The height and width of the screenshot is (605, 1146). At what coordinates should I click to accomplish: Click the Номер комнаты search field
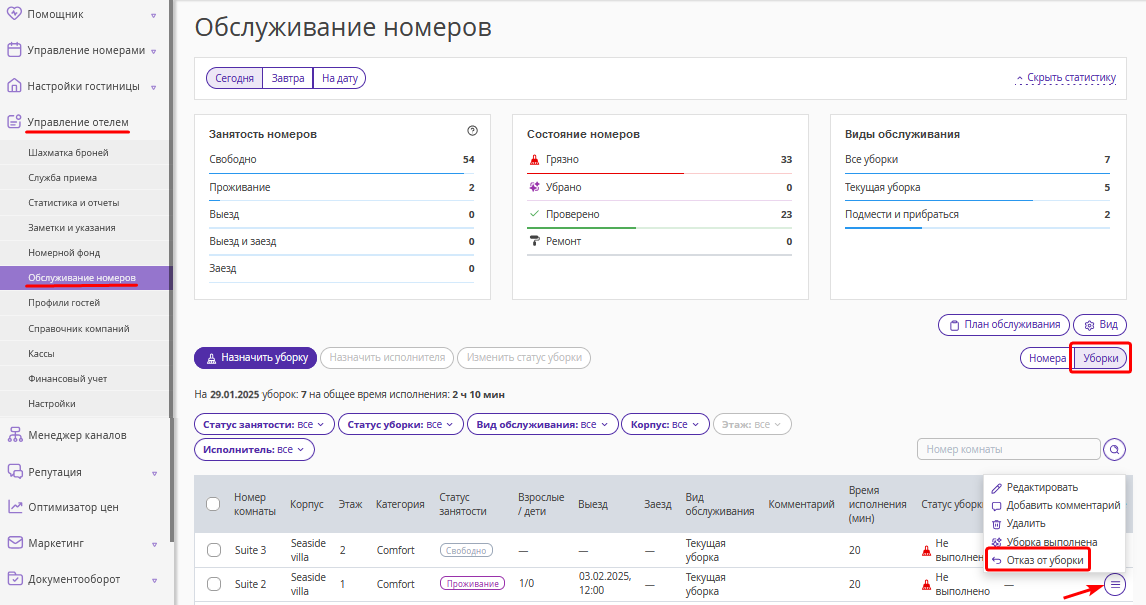point(1009,449)
